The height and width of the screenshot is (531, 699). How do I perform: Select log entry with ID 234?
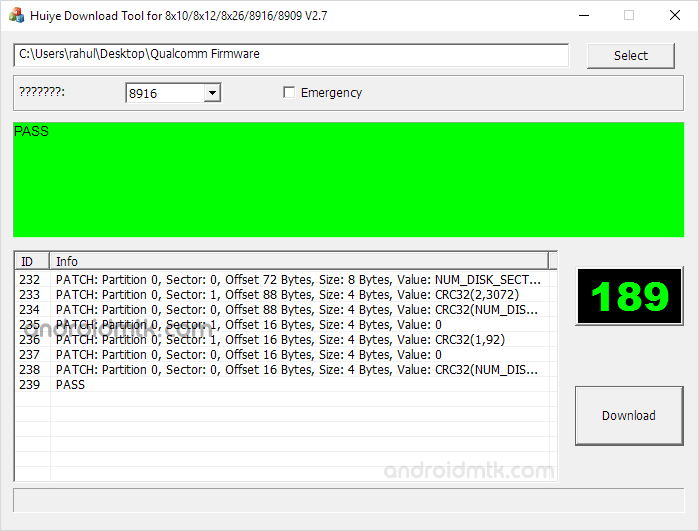pyautogui.click(x=298, y=310)
